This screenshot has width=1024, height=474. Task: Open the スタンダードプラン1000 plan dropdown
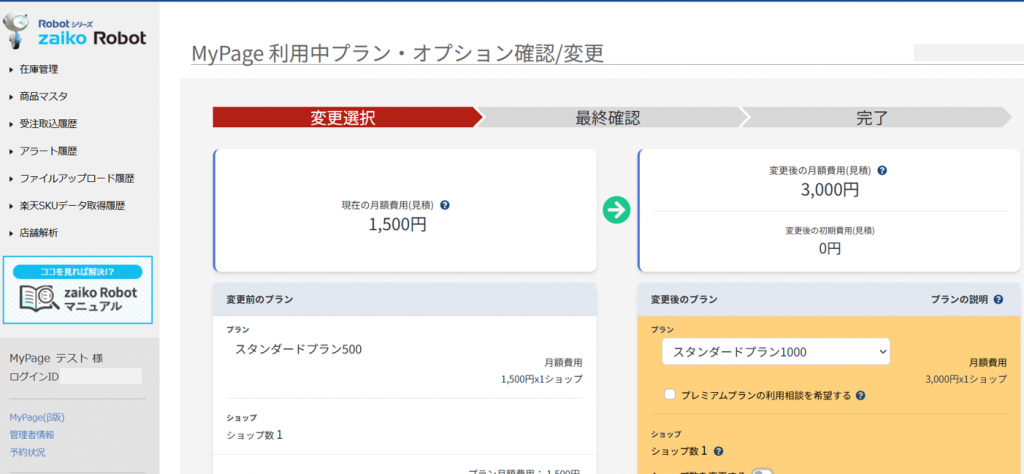click(x=776, y=352)
